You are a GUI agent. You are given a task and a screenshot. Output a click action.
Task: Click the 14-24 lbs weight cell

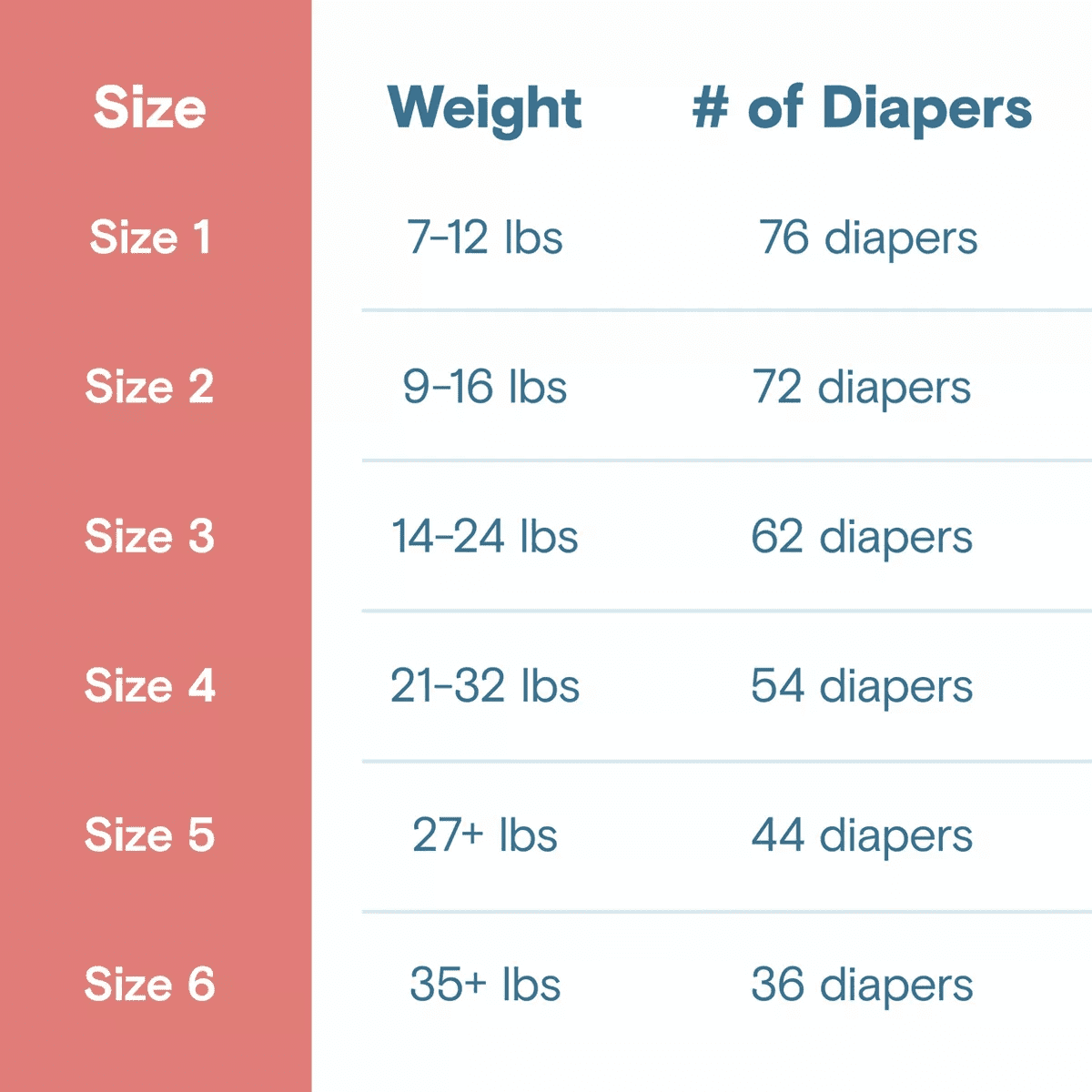click(484, 536)
